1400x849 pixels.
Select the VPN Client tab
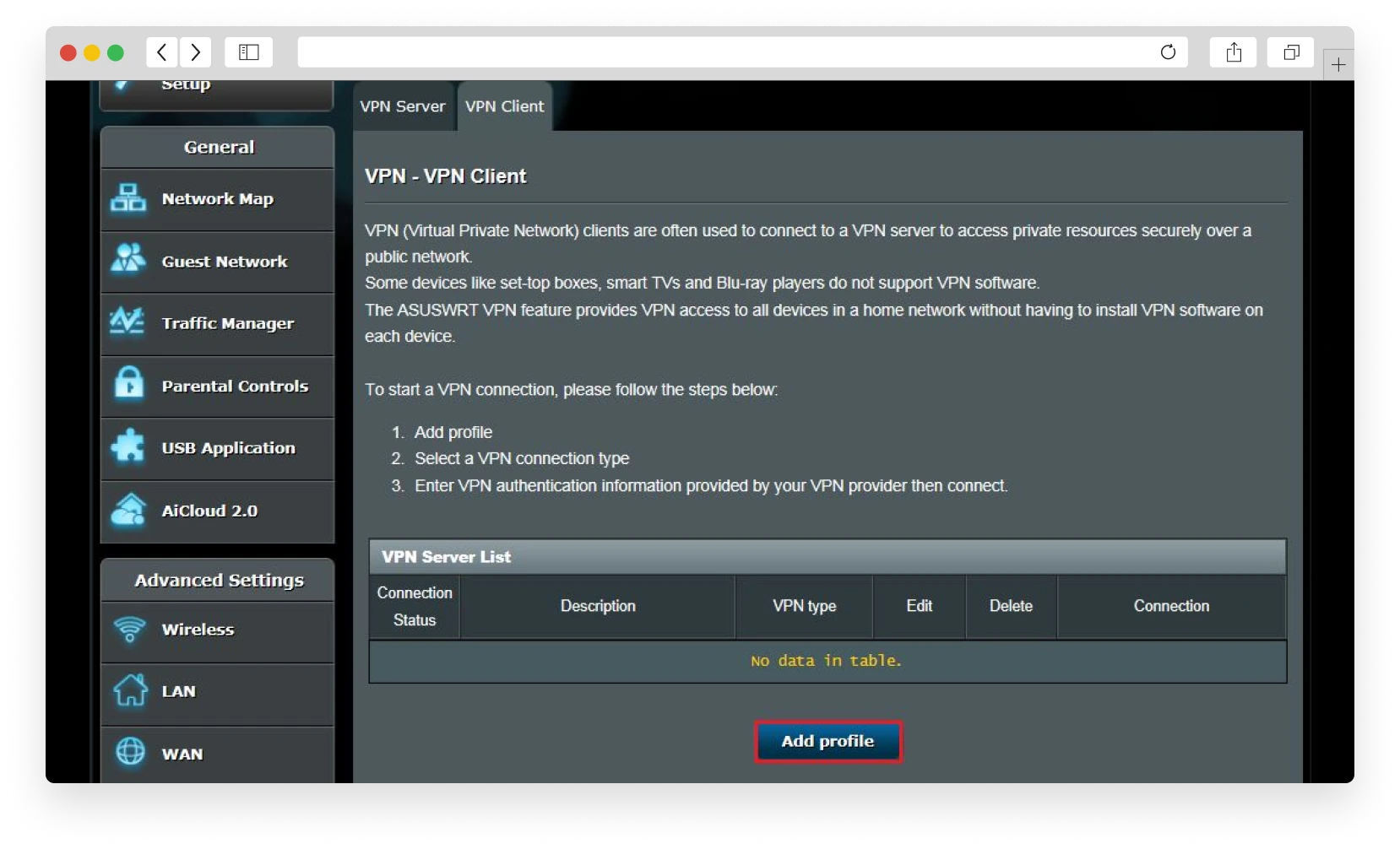point(504,106)
